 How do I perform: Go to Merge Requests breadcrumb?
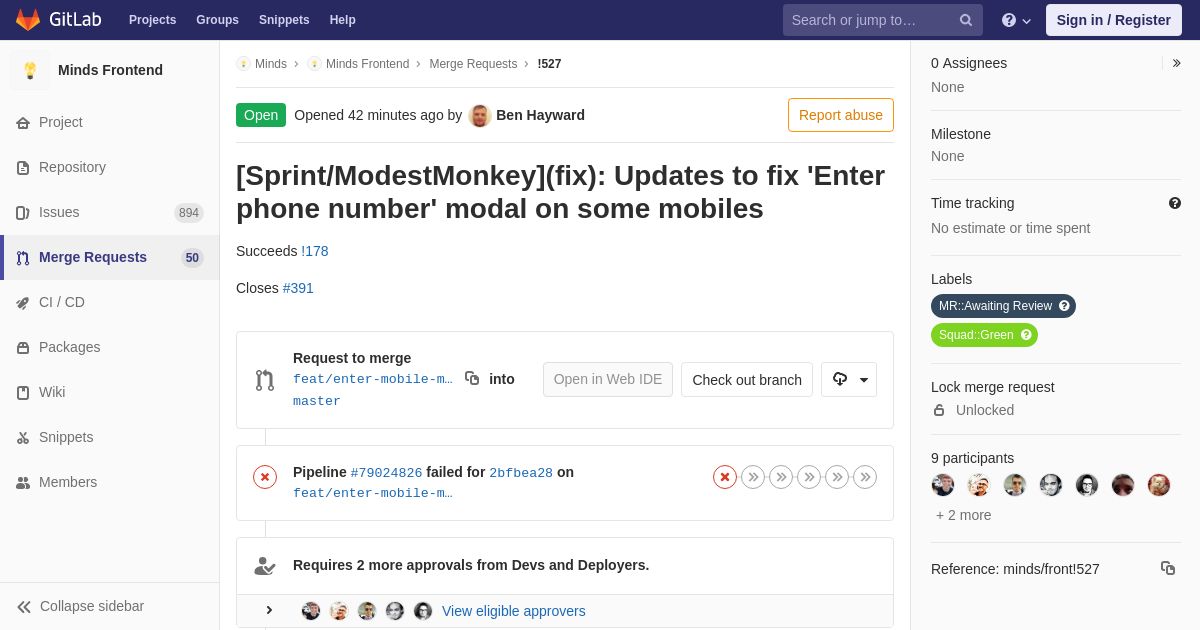473,64
